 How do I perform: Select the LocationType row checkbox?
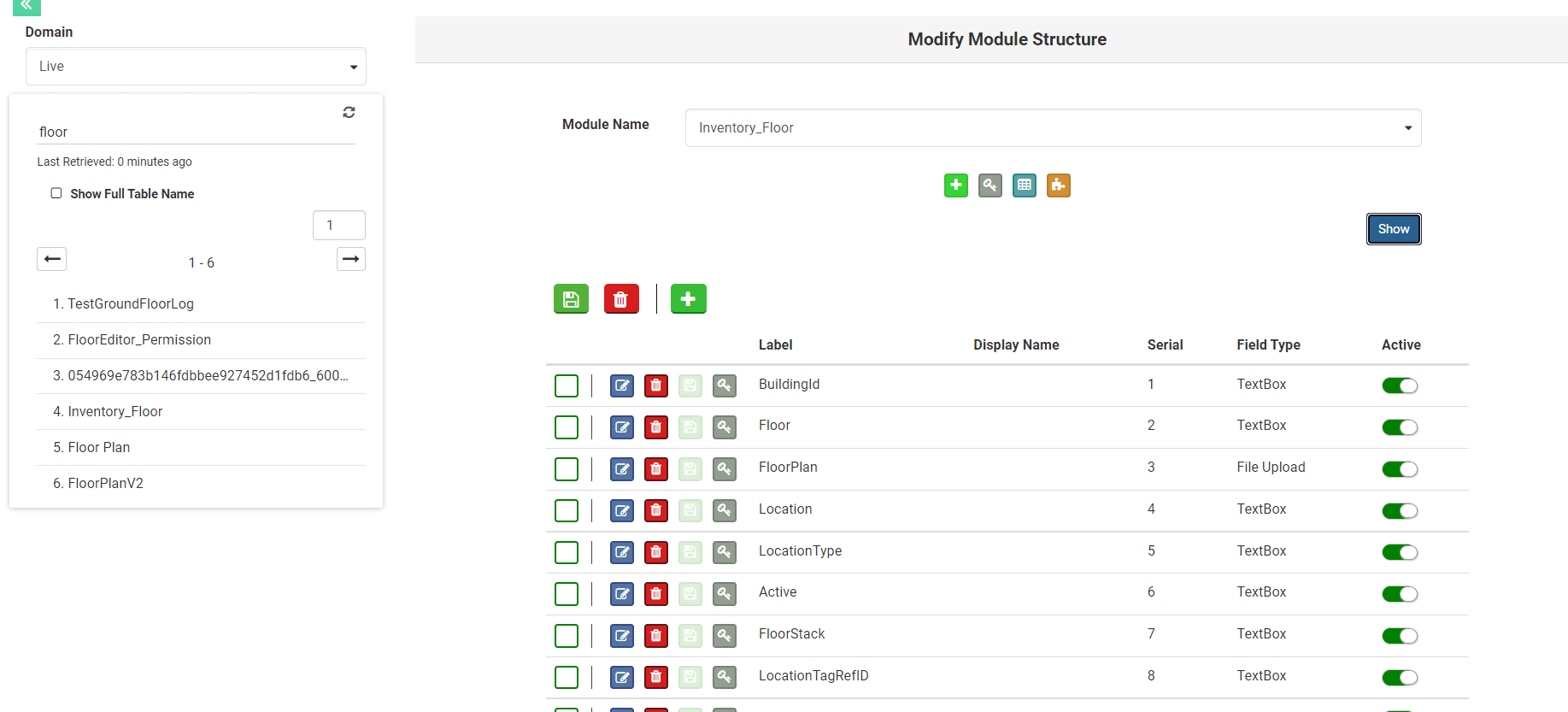[x=567, y=552]
